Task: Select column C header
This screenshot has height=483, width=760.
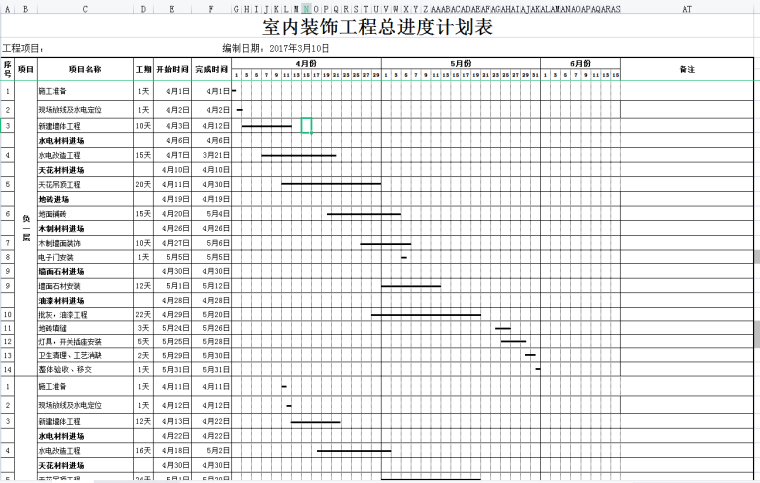Action: click(x=85, y=9)
